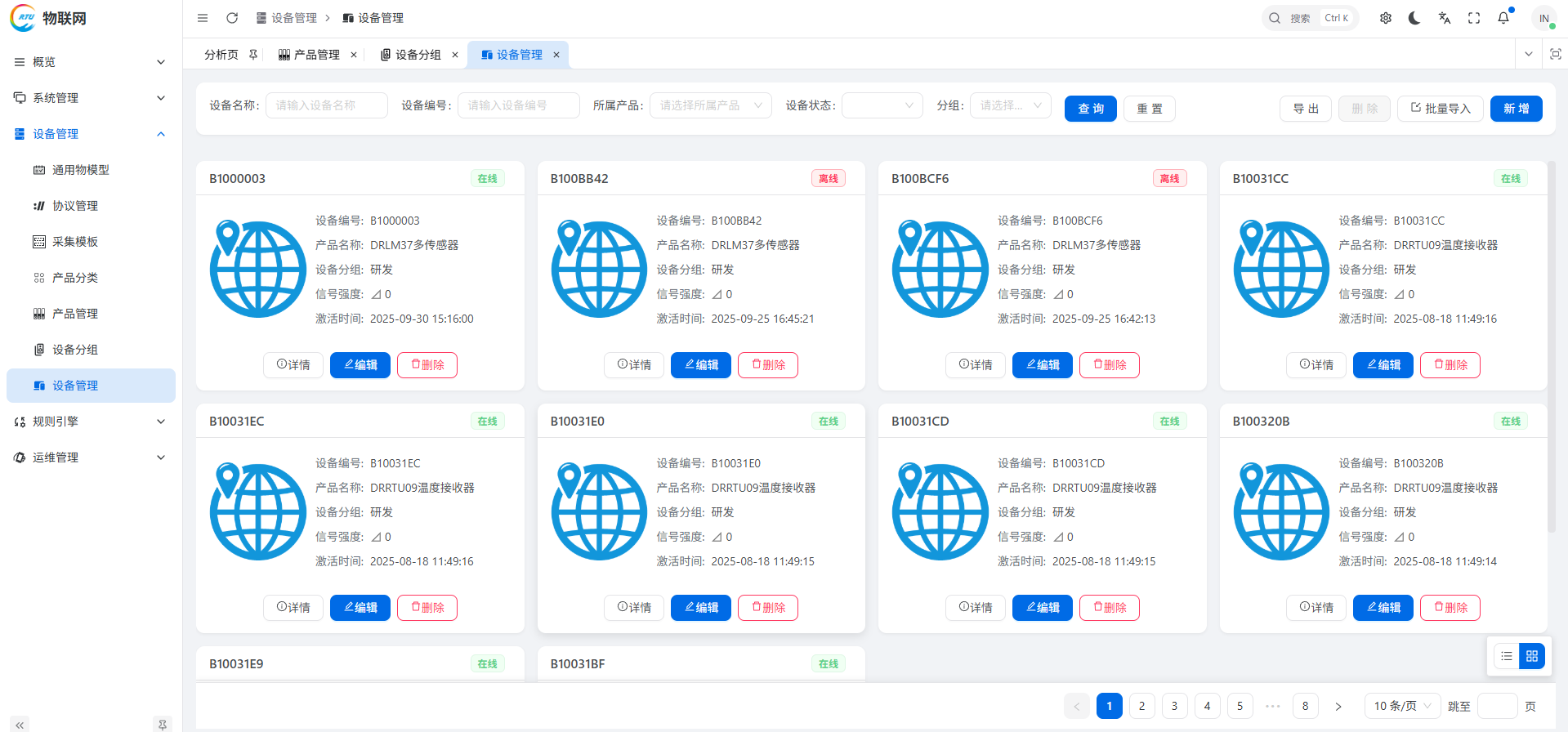
Task: Expand the 规则引擎 sidebar menu
Action: tap(91, 422)
